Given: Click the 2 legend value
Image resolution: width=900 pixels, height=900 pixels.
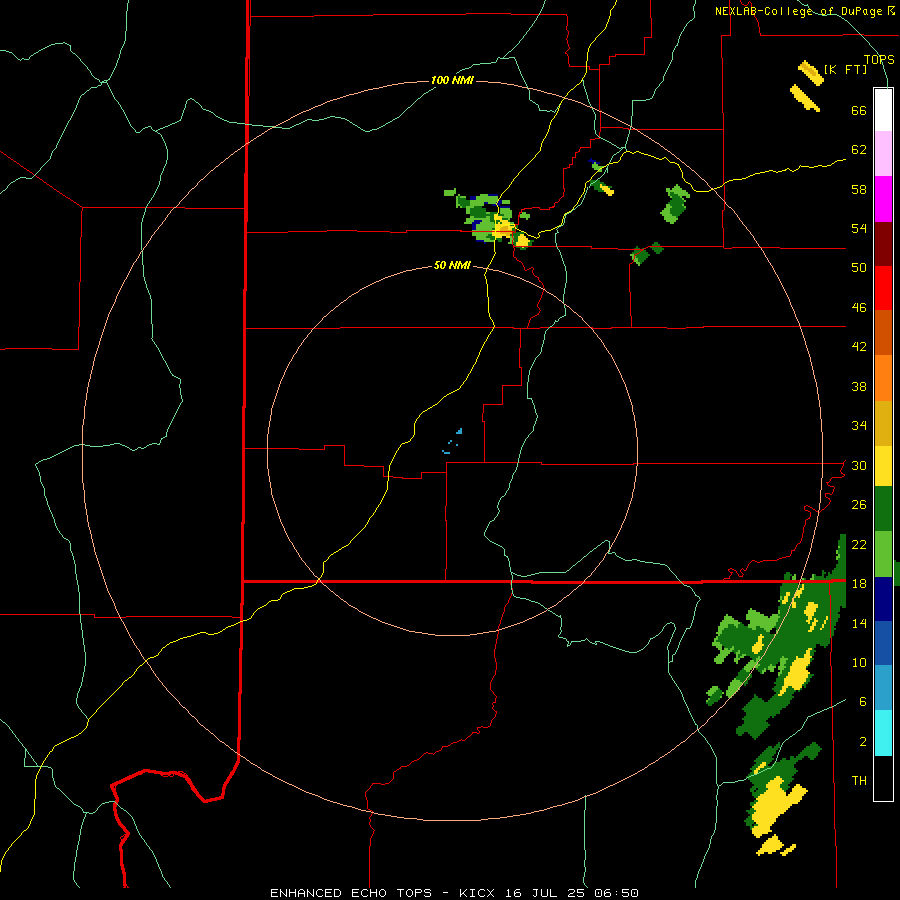Looking at the screenshot, I should pyautogui.click(x=863, y=742).
